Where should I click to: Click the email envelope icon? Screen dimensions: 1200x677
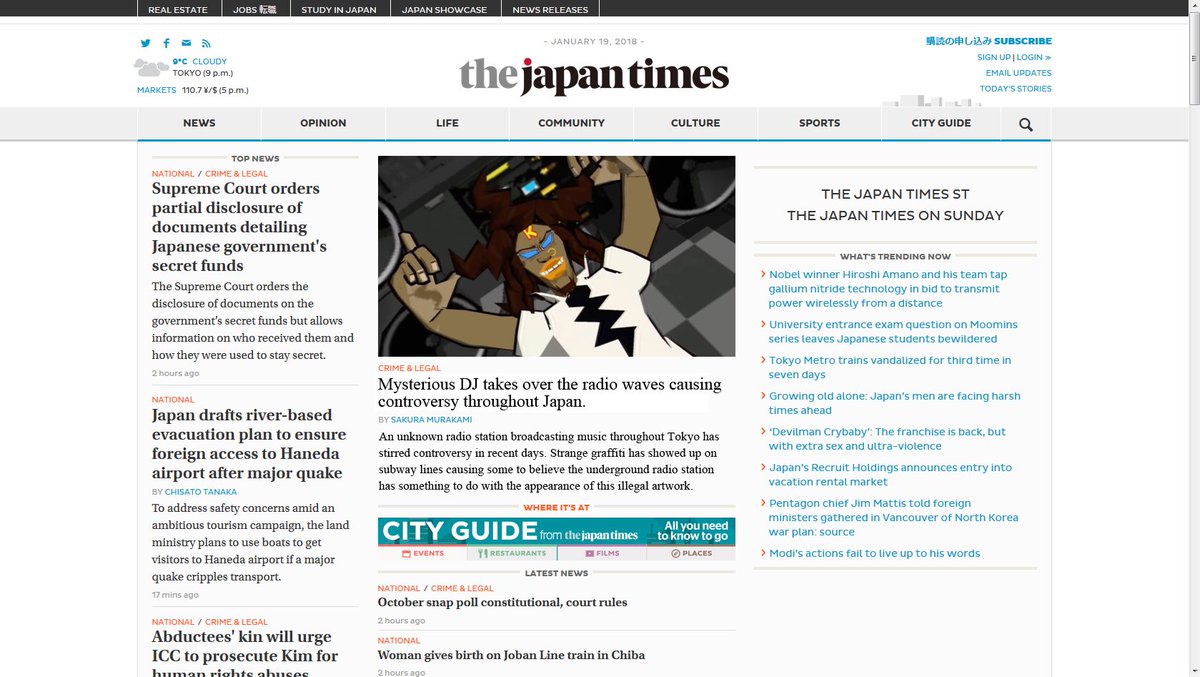pyautogui.click(x=186, y=43)
